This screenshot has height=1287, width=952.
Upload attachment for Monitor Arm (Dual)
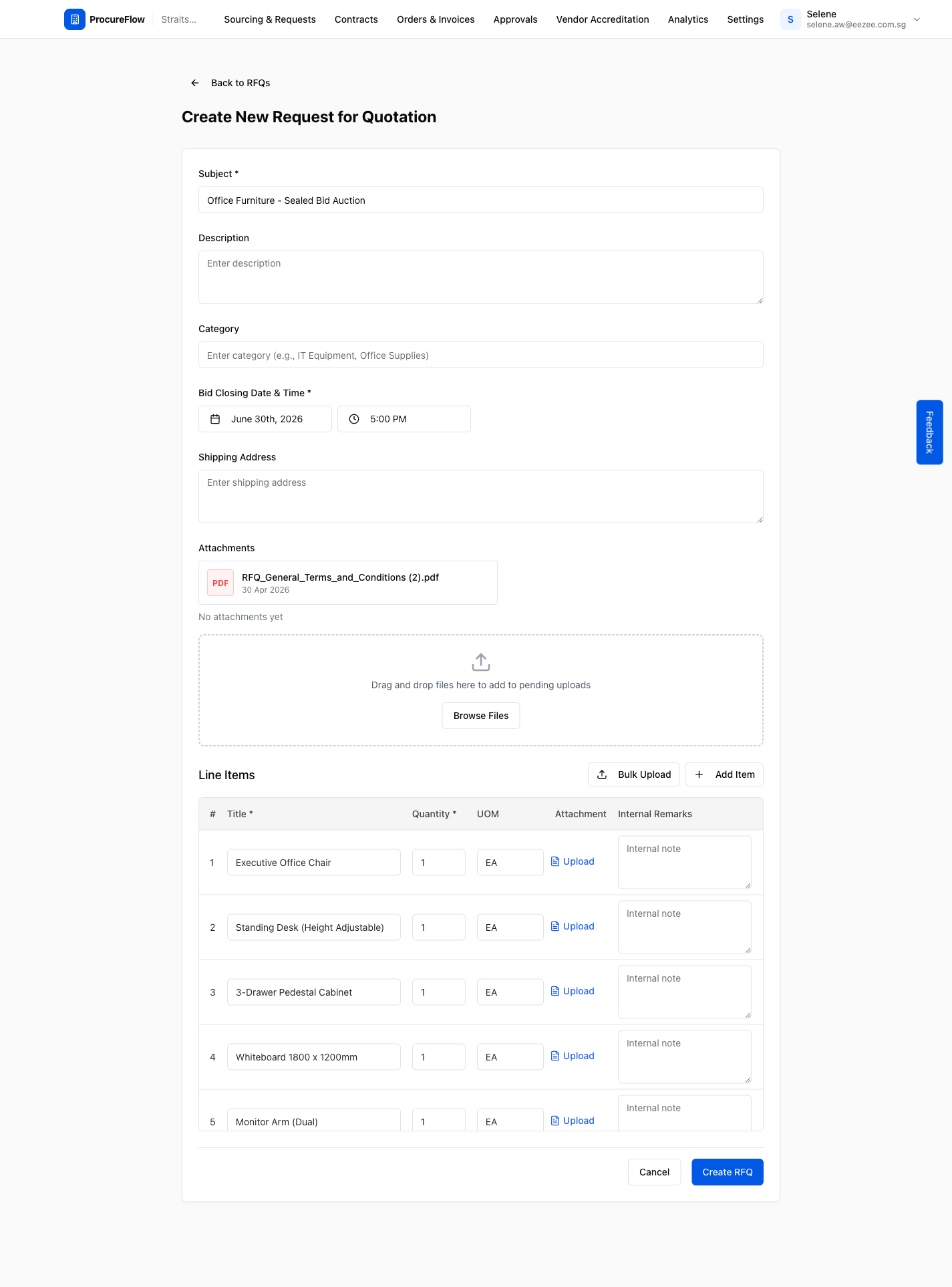(x=573, y=1121)
